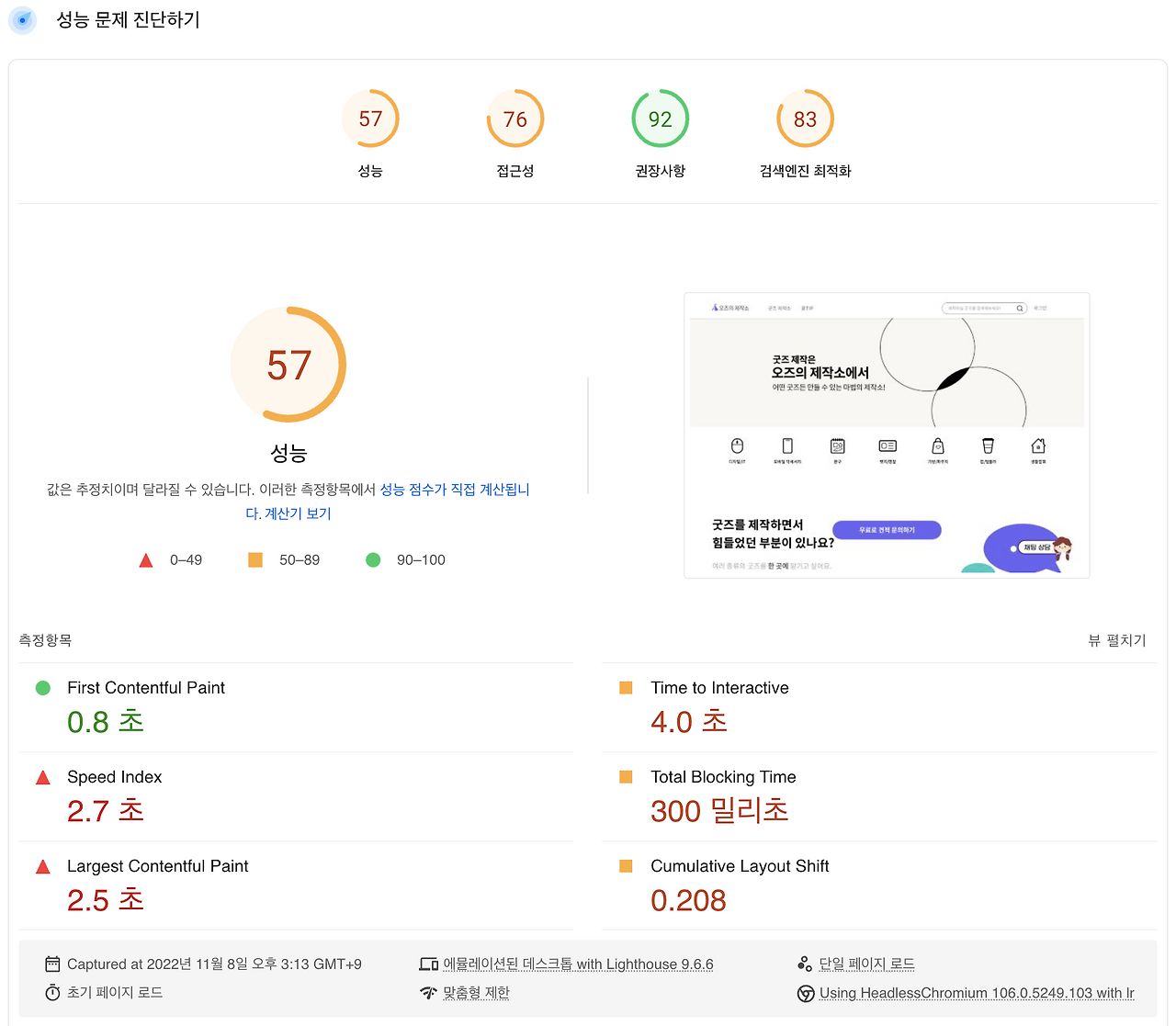Click the calendar icon beside Captured at
1176x1026 pixels.
52,964
